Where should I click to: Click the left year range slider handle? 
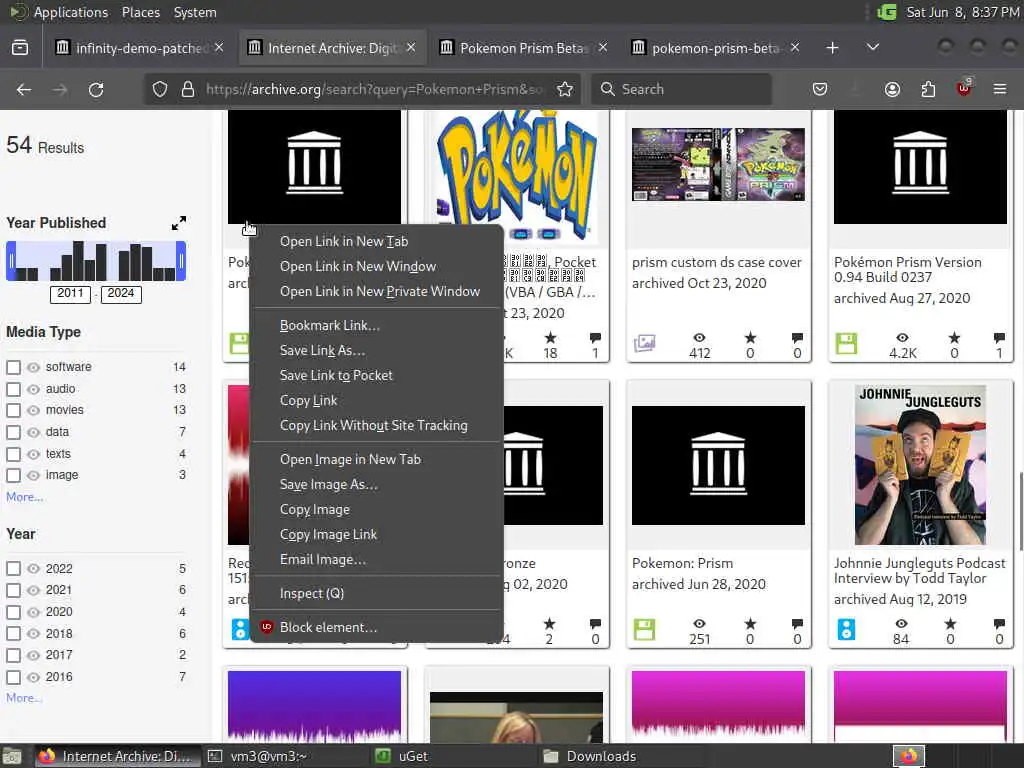click(x=10, y=261)
